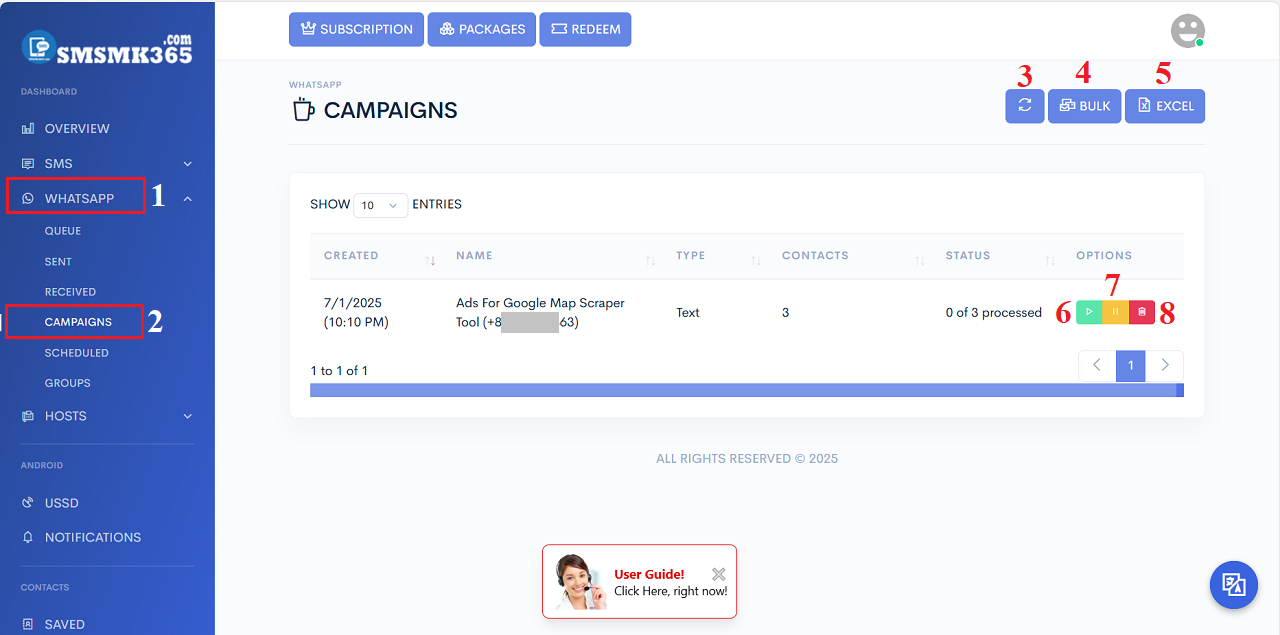Open WhatsApp Groups page
Viewport: 1280px width, 635px height.
(68, 383)
